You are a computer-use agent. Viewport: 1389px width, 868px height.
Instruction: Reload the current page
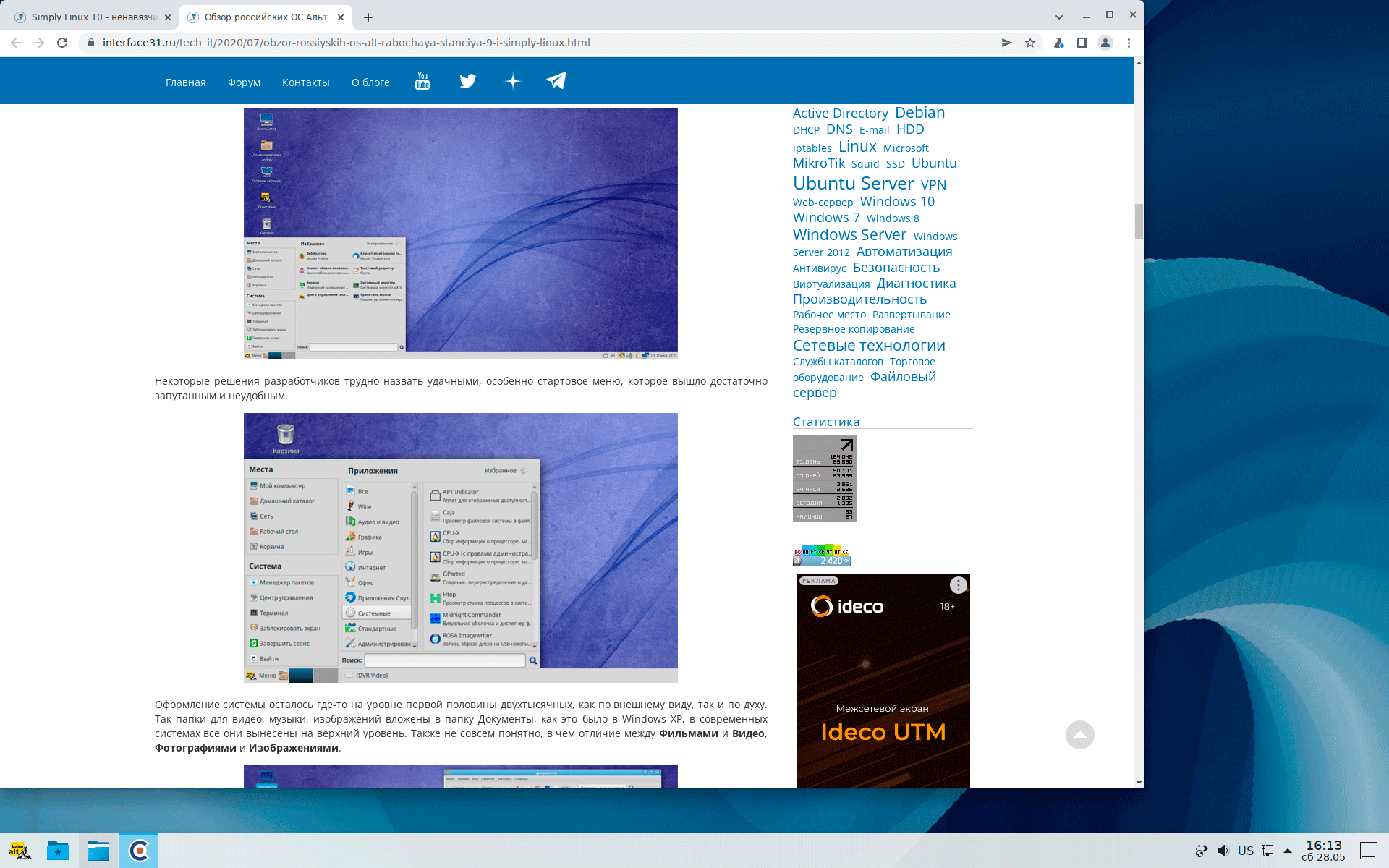(62, 43)
